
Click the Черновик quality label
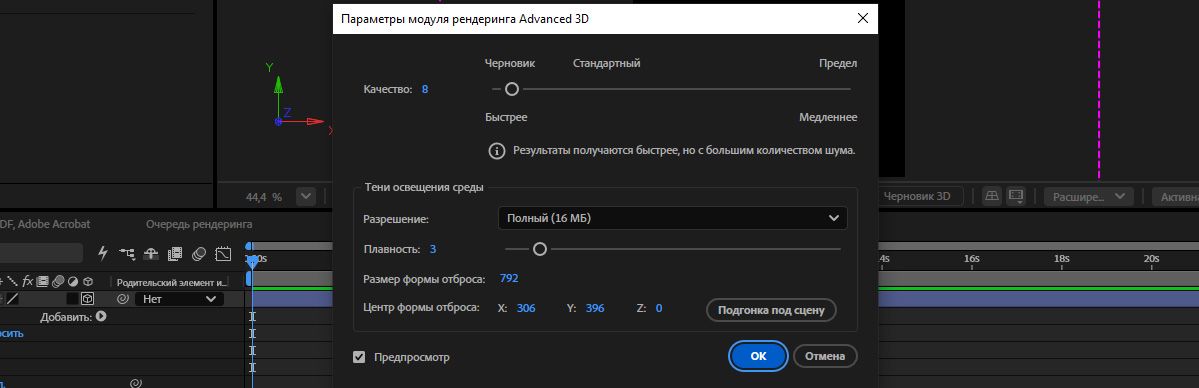(509, 64)
